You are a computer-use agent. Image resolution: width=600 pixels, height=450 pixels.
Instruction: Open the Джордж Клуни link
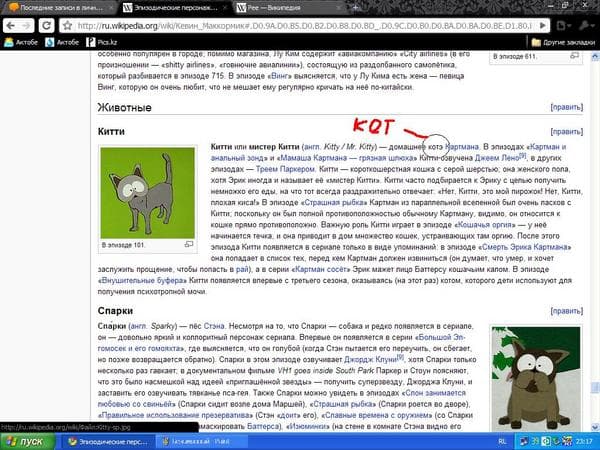point(370,359)
